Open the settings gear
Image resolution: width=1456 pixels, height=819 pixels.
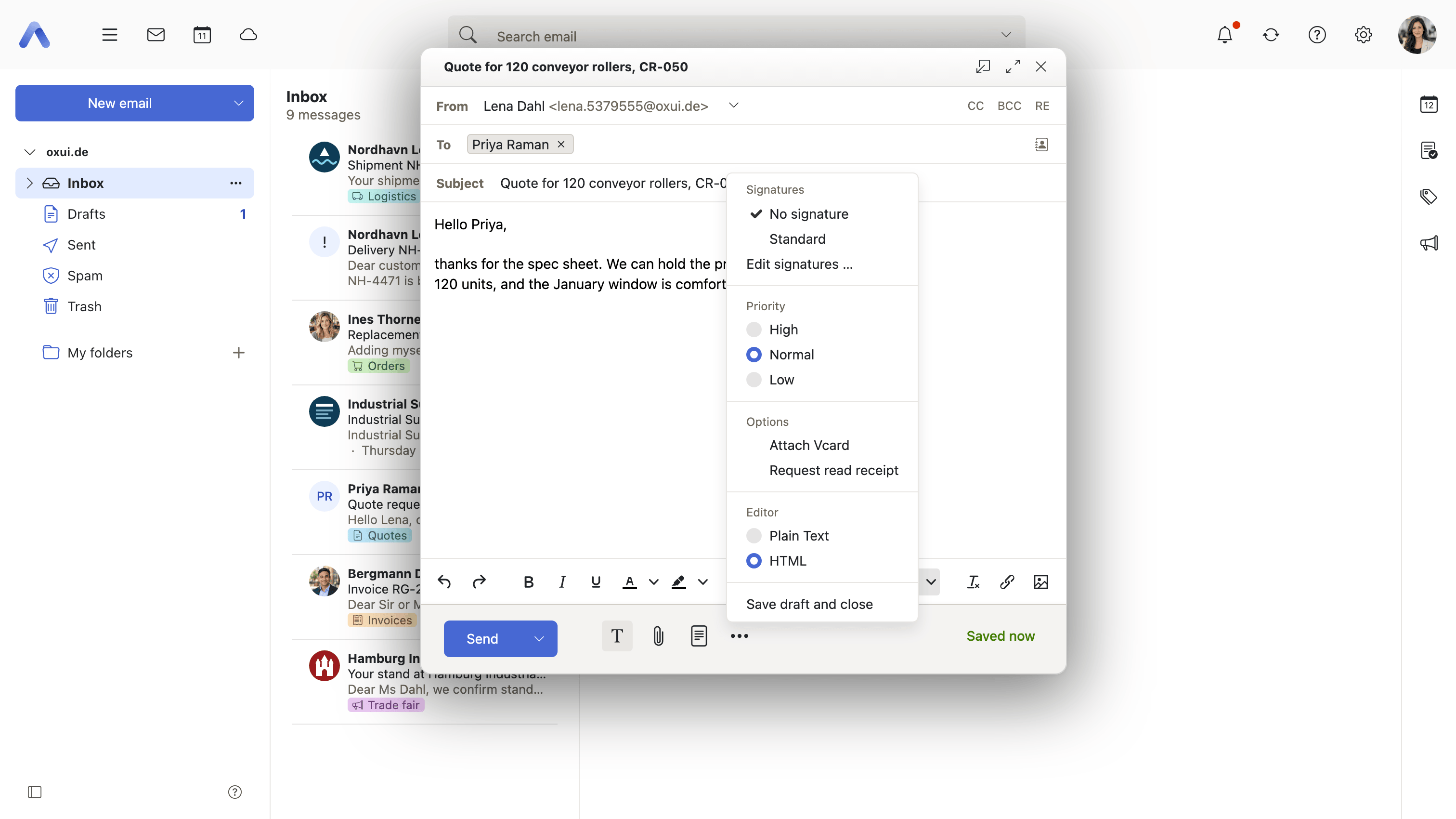[x=1363, y=35]
